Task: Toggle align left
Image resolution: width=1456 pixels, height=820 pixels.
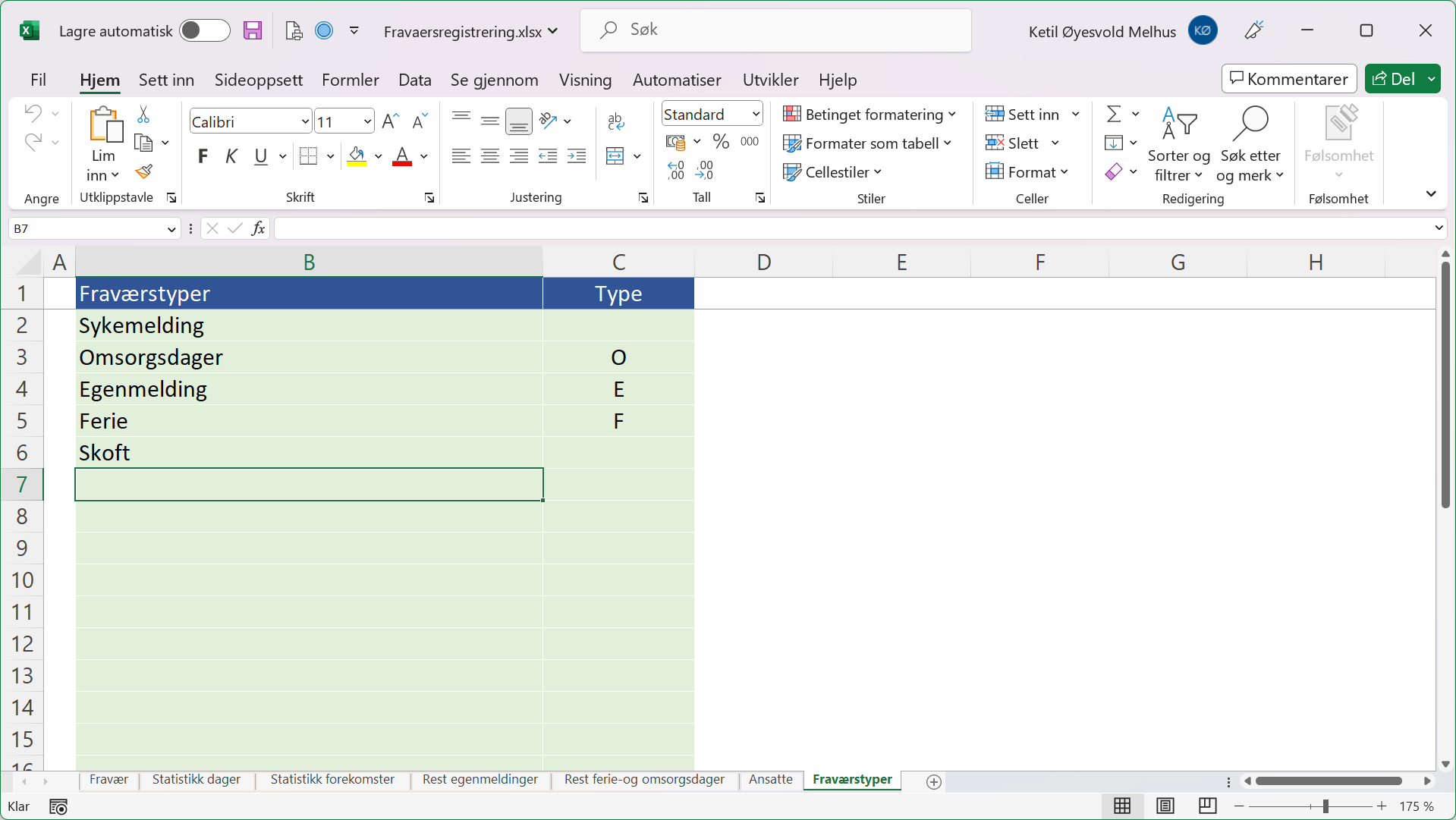Action: (x=461, y=156)
